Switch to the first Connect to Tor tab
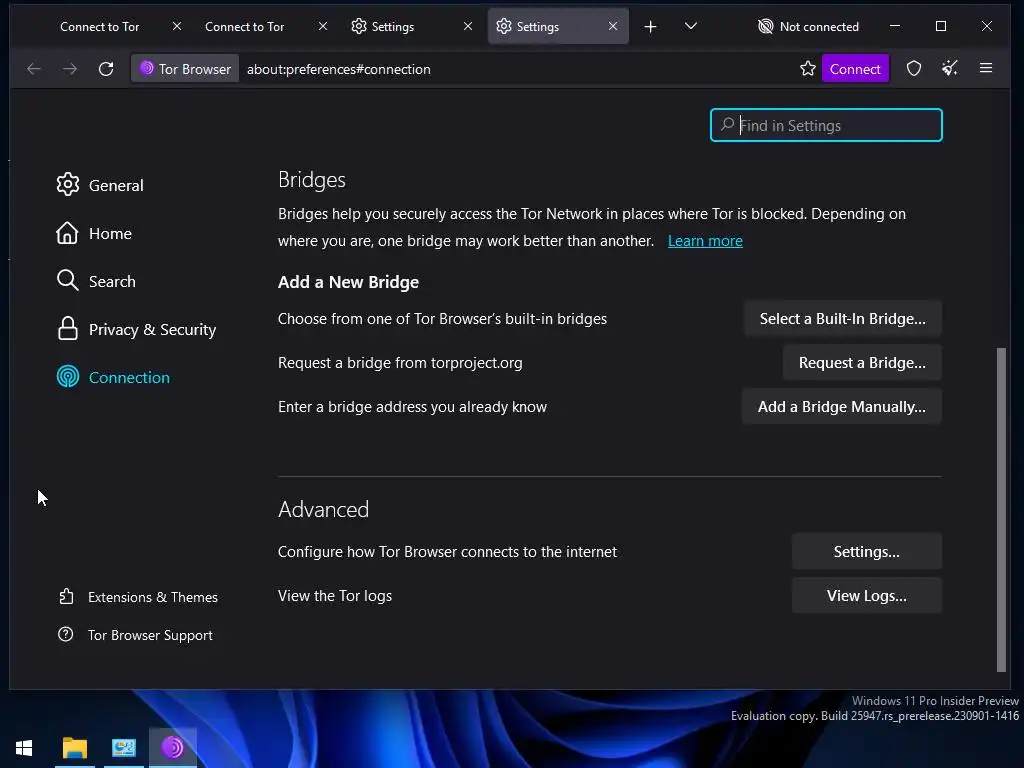Image resolution: width=1024 pixels, height=768 pixels. pos(99,27)
